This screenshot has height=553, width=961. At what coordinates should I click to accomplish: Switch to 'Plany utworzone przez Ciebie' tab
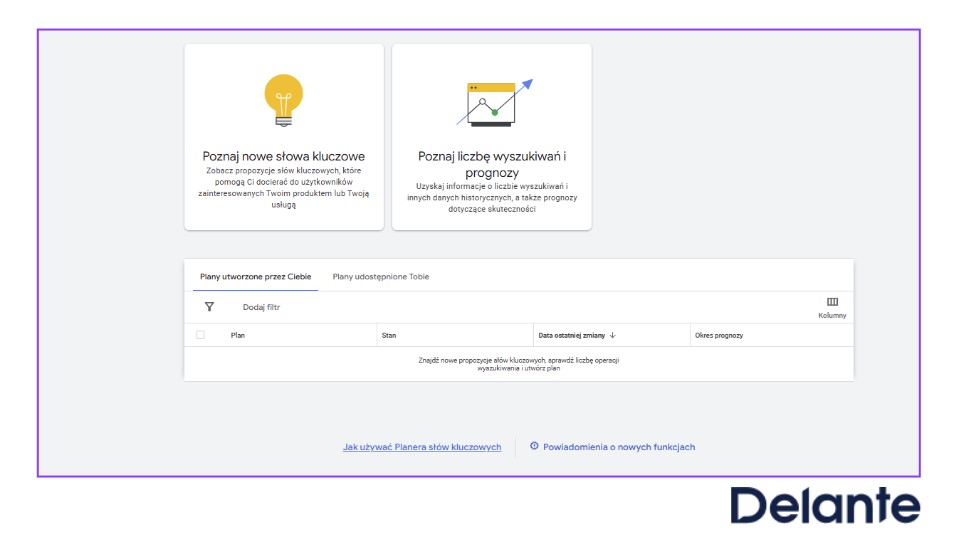(x=256, y=276)
